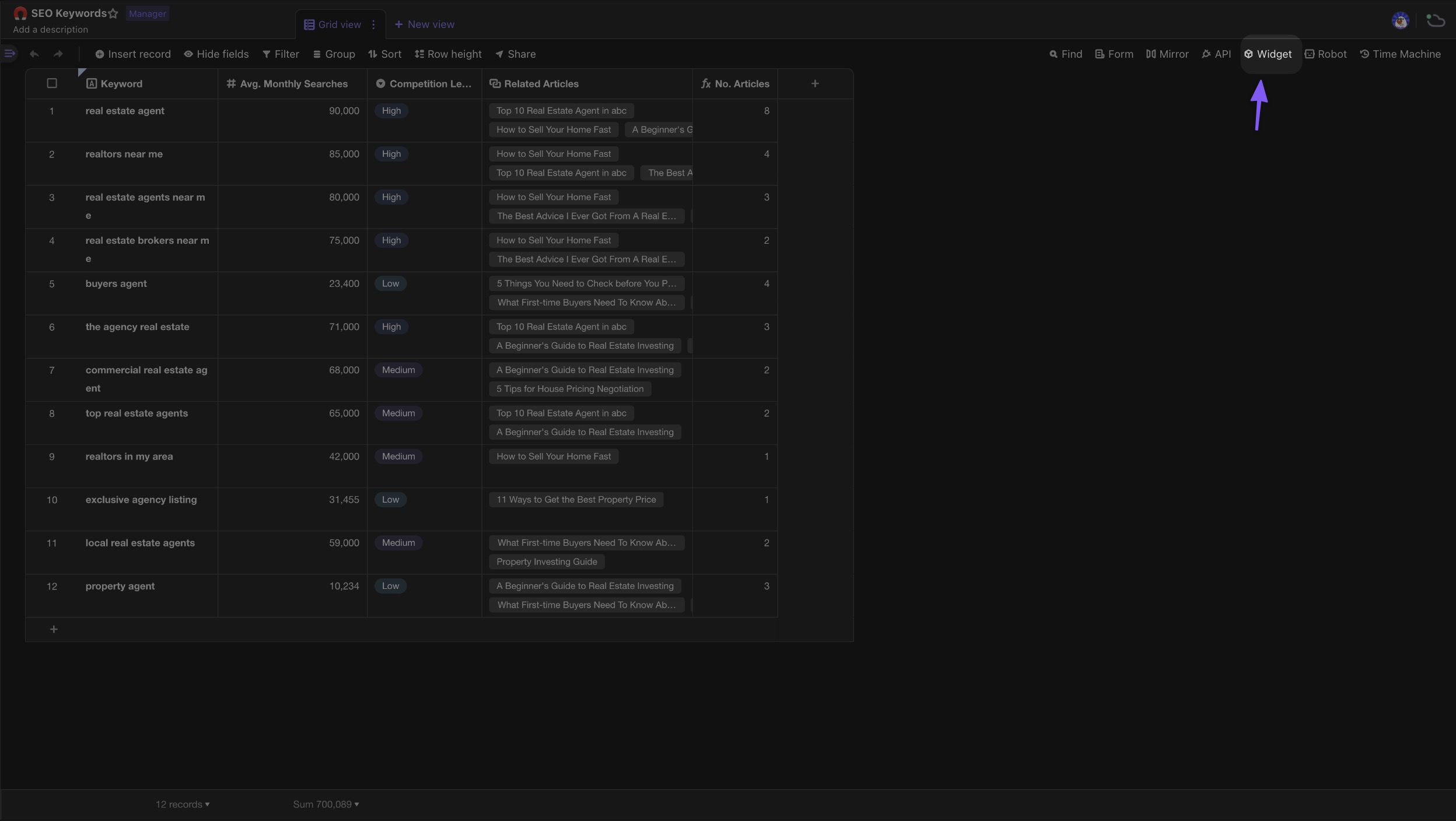Image resolution: width=1456 pixels, height=821 pixels.
Task: Expand the 12 records count expander
Action: pos(207,804)
